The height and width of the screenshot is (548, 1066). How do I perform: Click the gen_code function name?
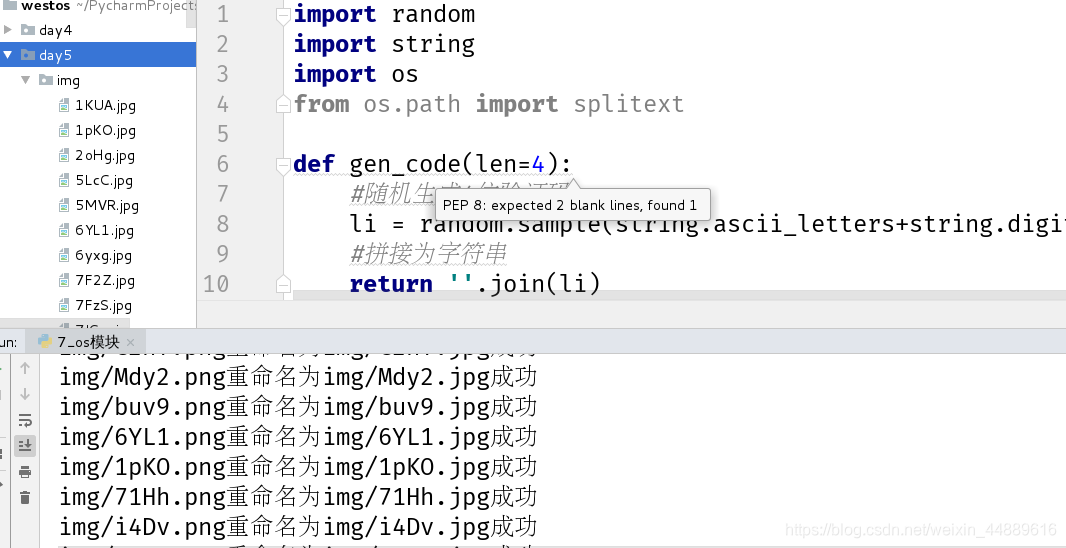[405, 164]
